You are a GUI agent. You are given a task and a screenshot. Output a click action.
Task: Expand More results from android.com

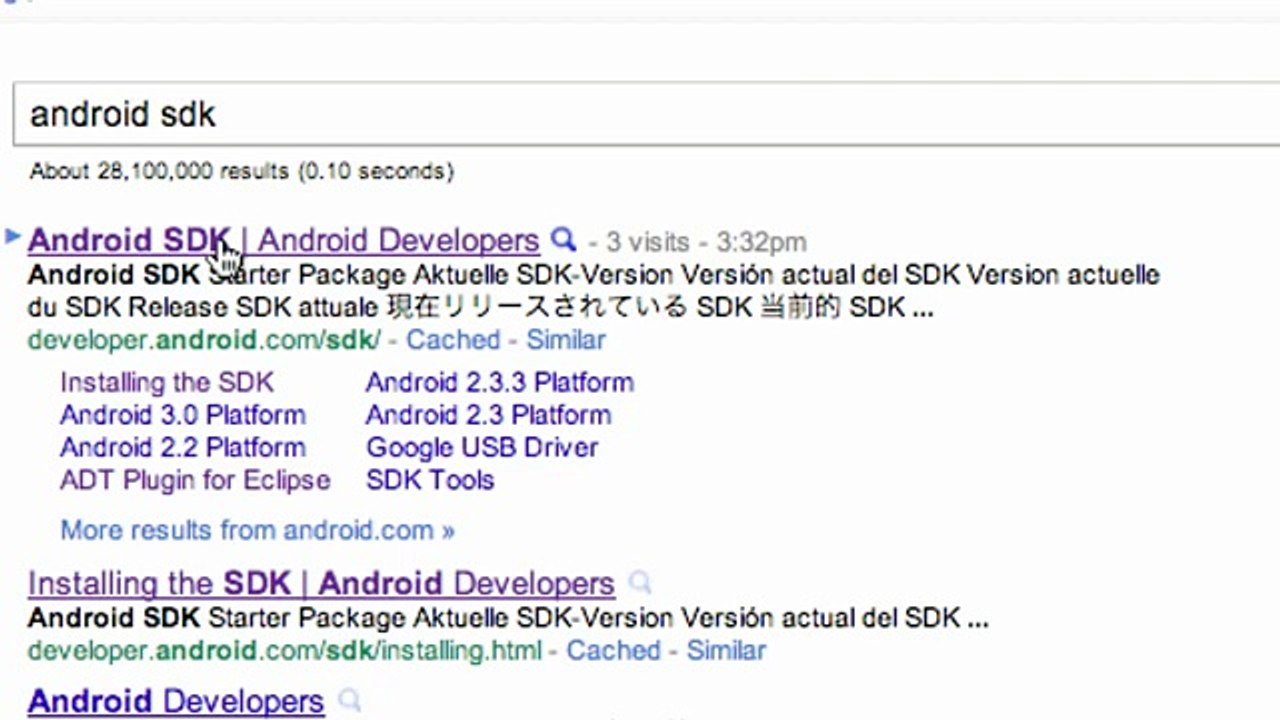(x=257, y=530)
